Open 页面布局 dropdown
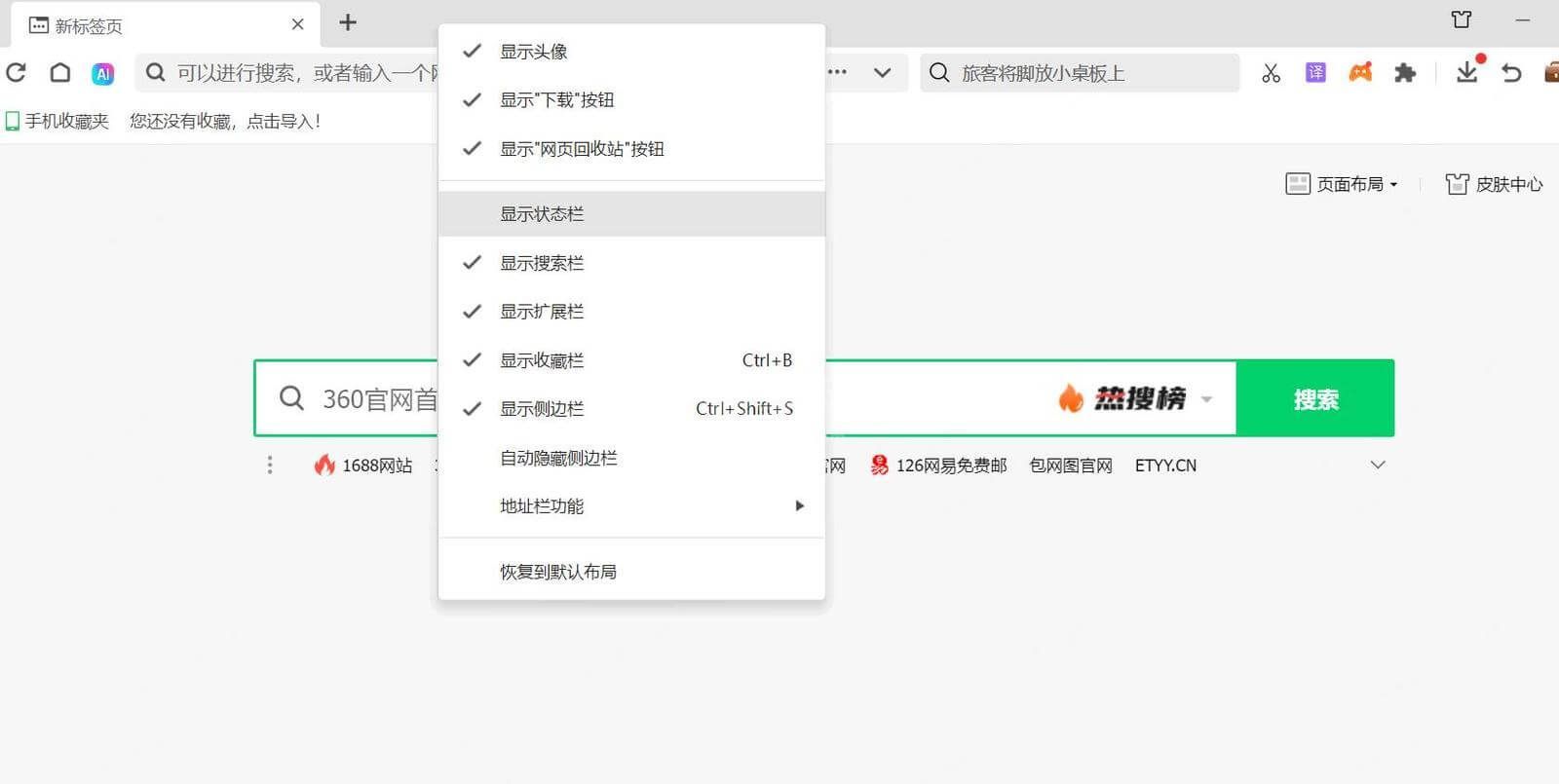The width and height of the screenshot is (1559, 784). pyautogui.click(x=1342, y=184)
